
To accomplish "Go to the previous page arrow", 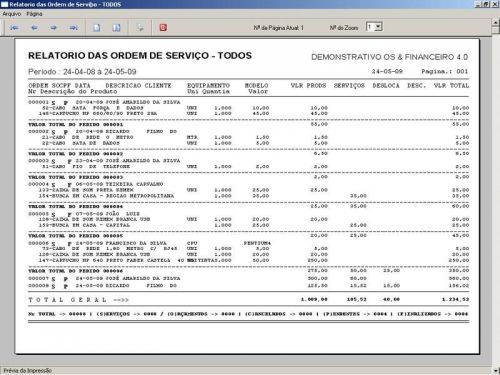I will [34, 28].
